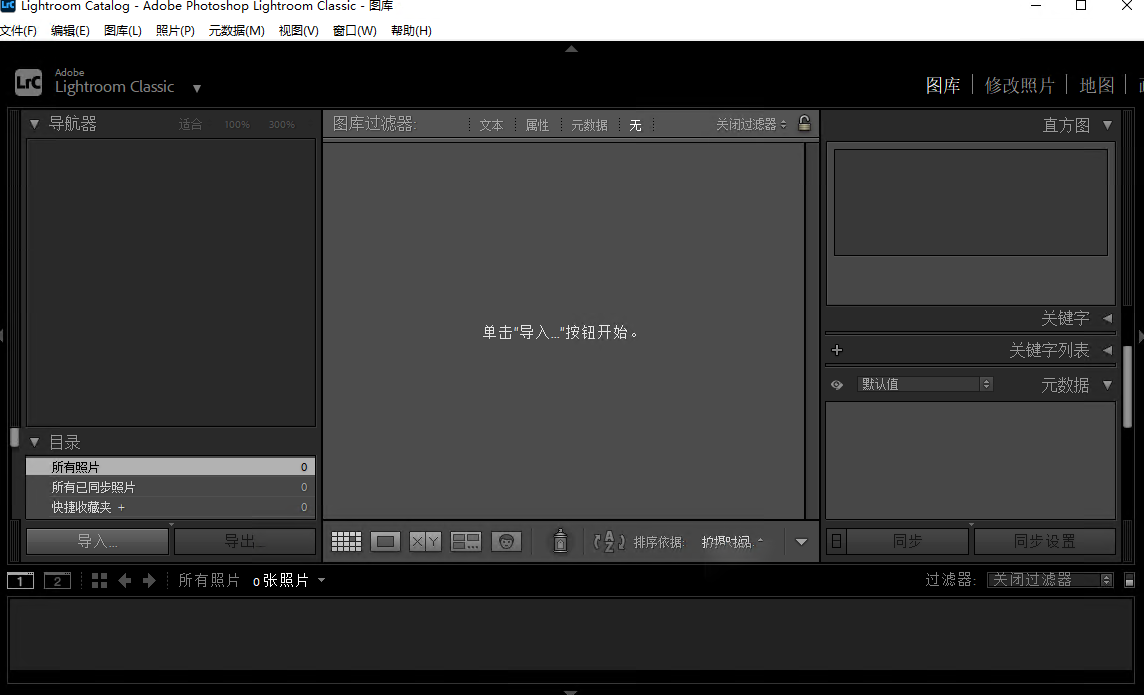The height and width of the screenshot is (695, 1144).
Task: Click the LrC logo icon
Action: click(28, 82)
